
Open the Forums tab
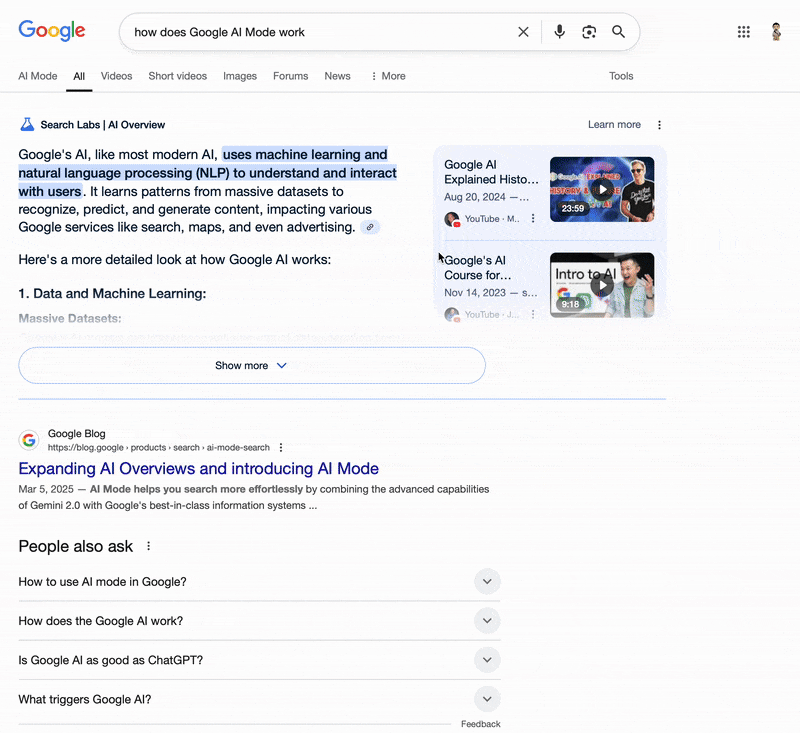[290, 76]
